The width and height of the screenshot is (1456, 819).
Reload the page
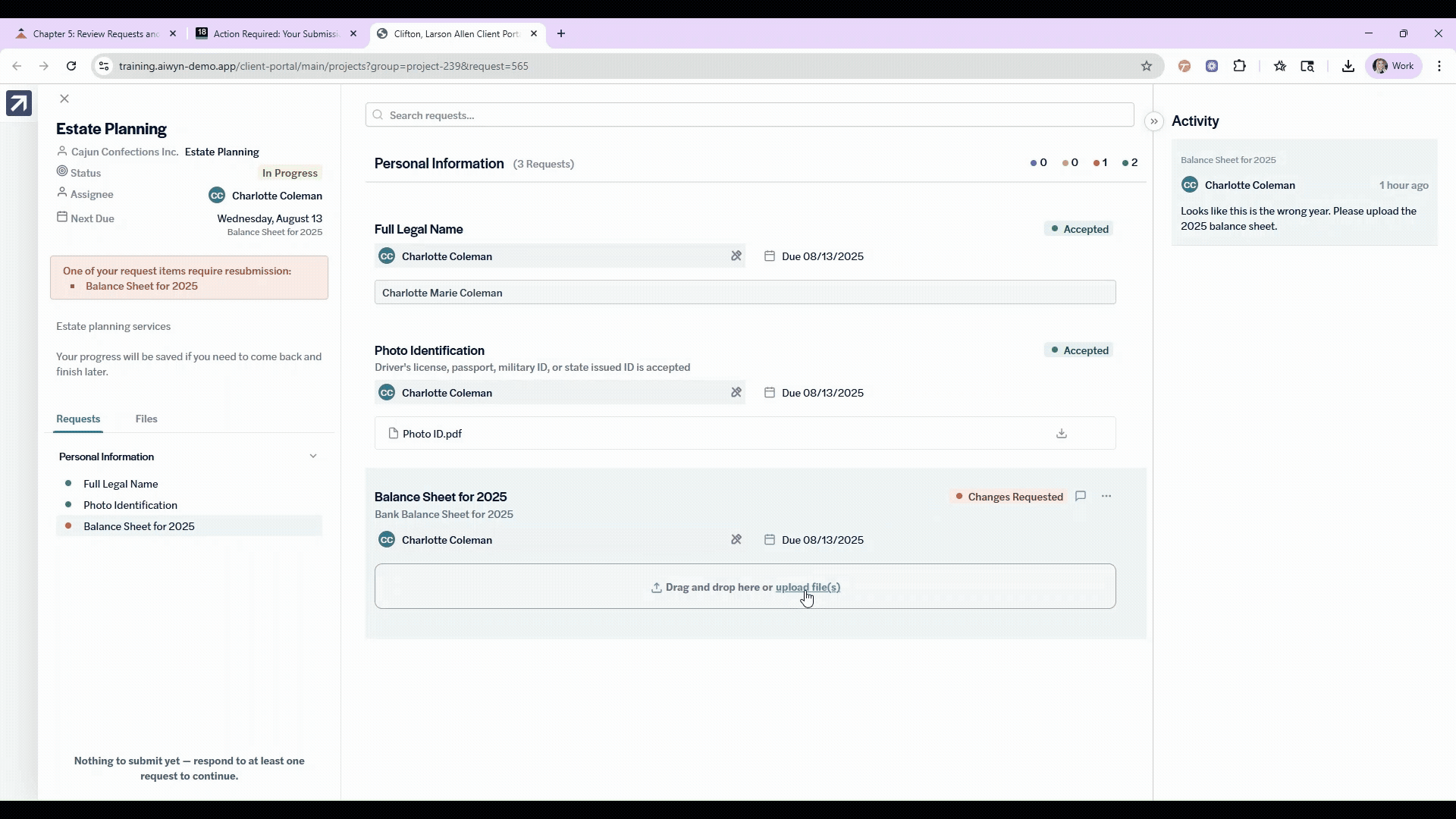(71, 66)
